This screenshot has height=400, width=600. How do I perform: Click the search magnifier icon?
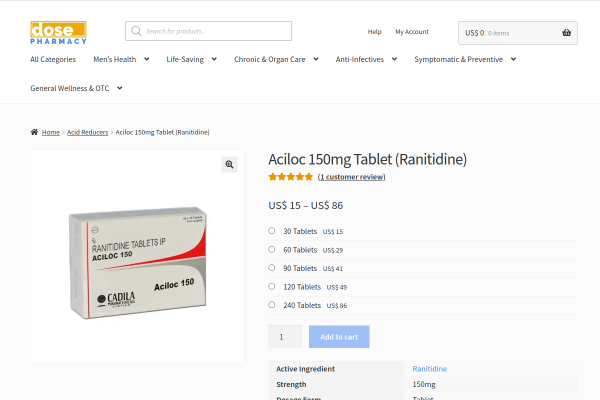click(136, 31)
